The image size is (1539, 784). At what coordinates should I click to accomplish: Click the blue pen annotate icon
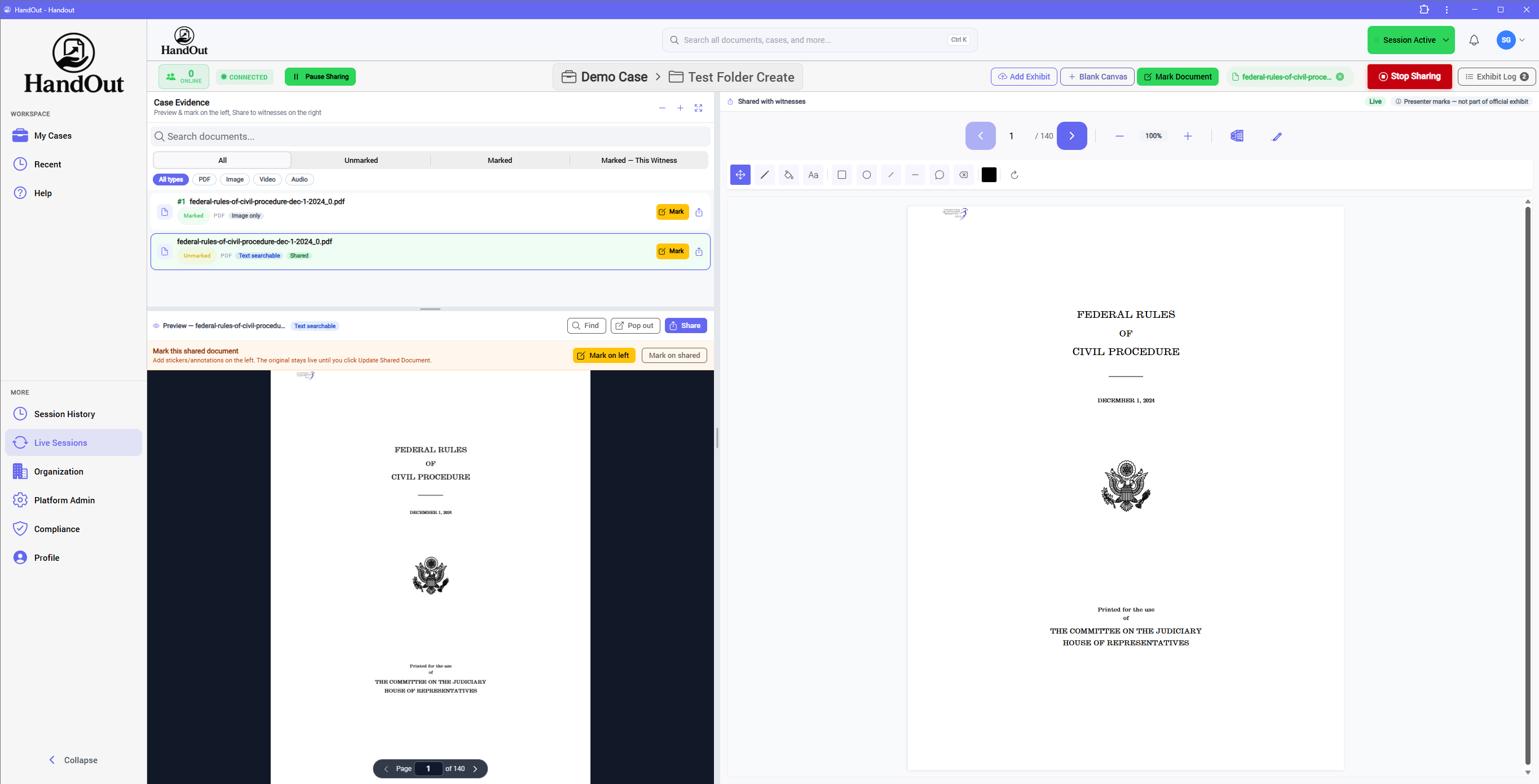(1277, 136)
